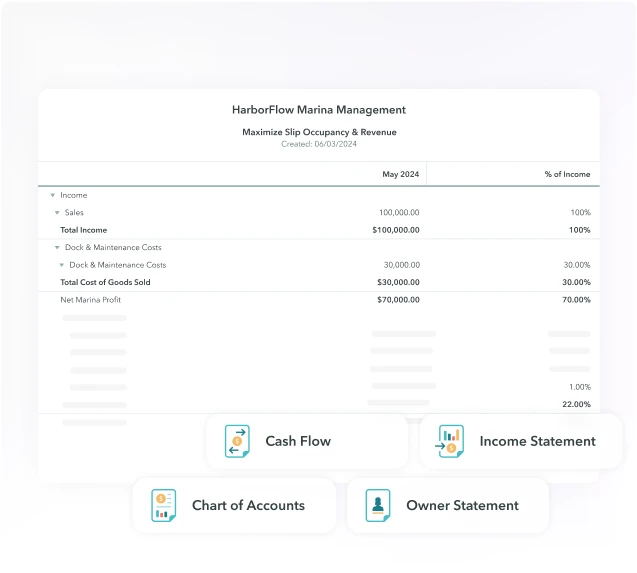The width and height of the screenshot is (637, 573).
Task: Select the 1.00% percentage value
Action: click(580, 387)
